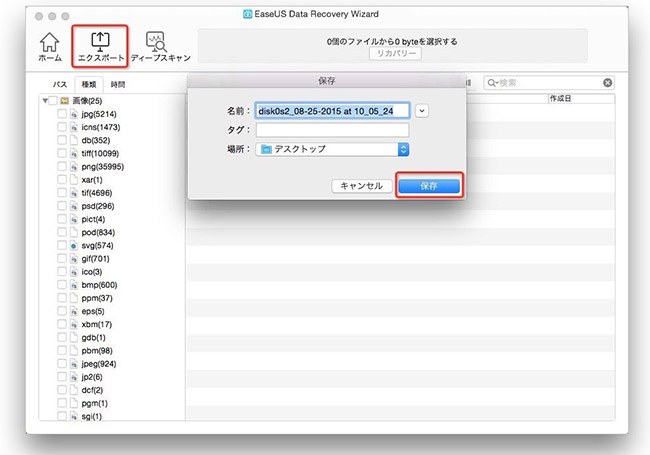The height and width of the screenshot is (455, 650).
Task: Select the dcf(2) row
Action: 92,390
